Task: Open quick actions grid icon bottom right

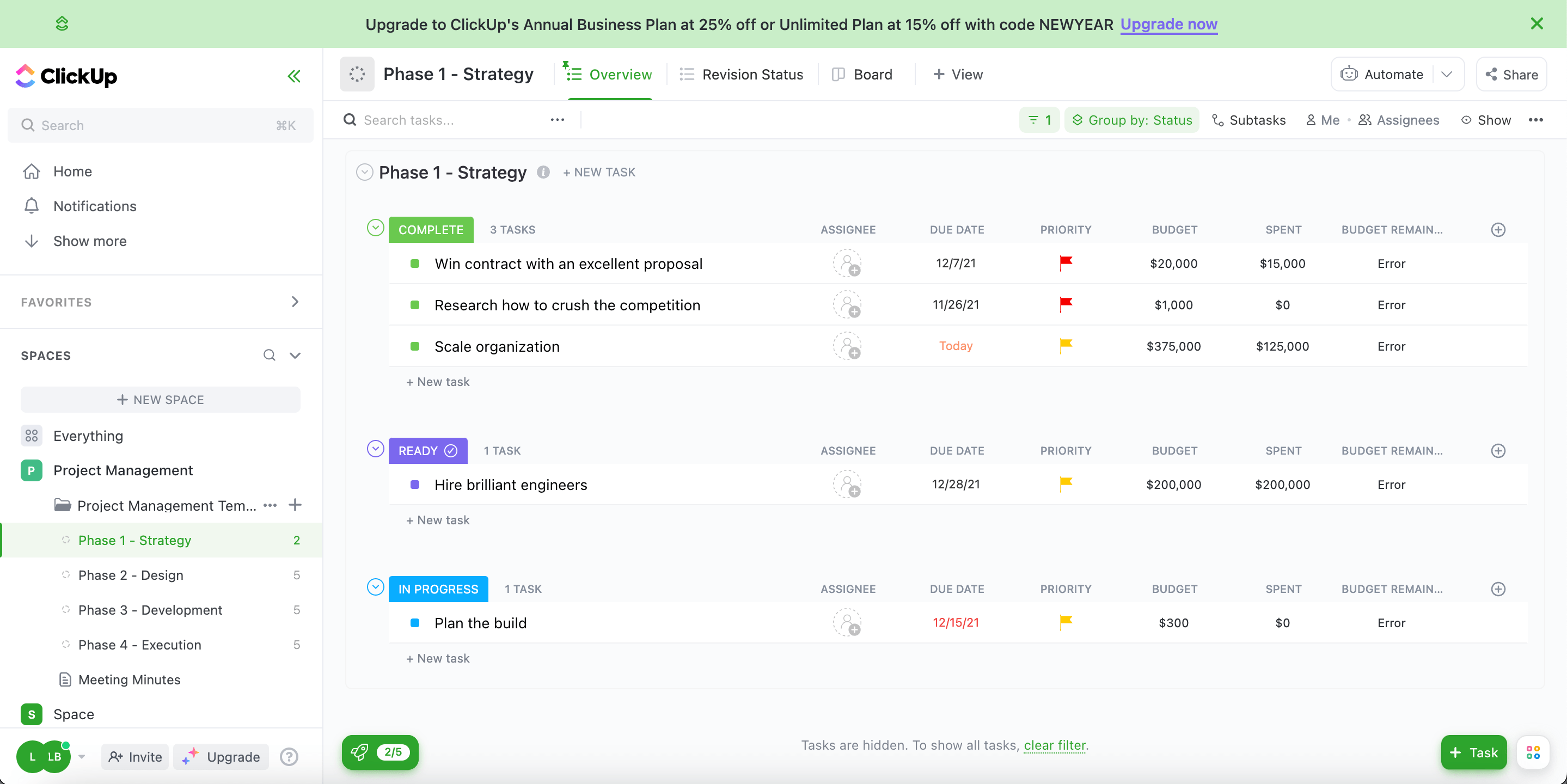Action: click(x=1533, y=752)
